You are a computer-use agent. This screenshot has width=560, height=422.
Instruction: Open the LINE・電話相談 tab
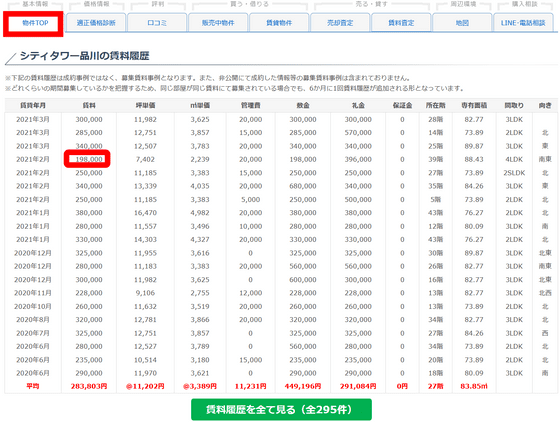[523, 23]
